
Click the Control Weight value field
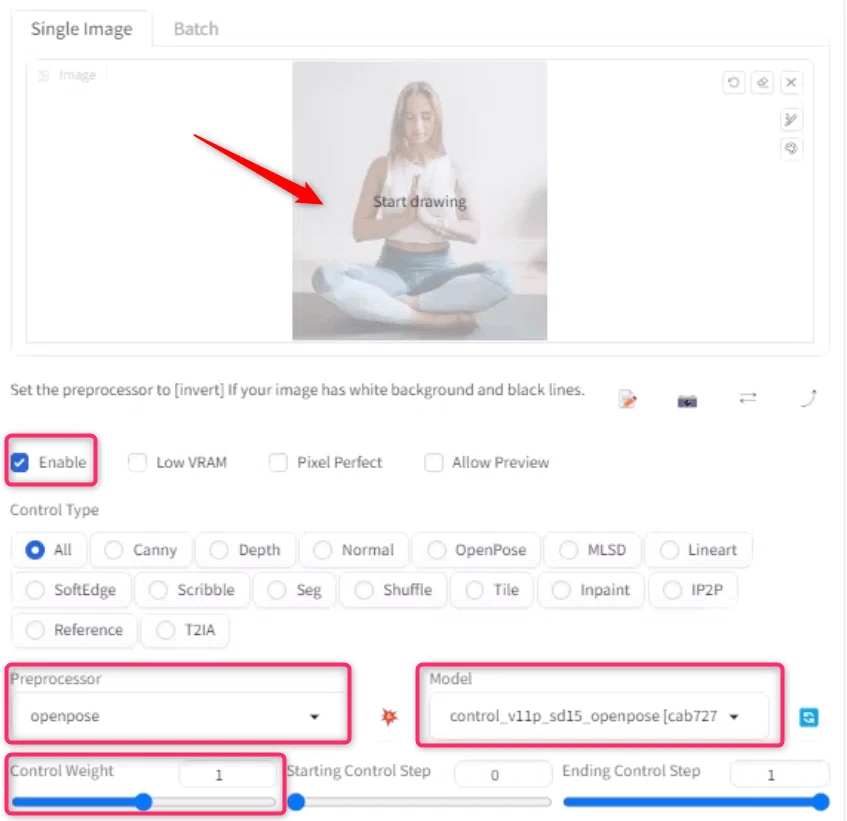[227, 775]
